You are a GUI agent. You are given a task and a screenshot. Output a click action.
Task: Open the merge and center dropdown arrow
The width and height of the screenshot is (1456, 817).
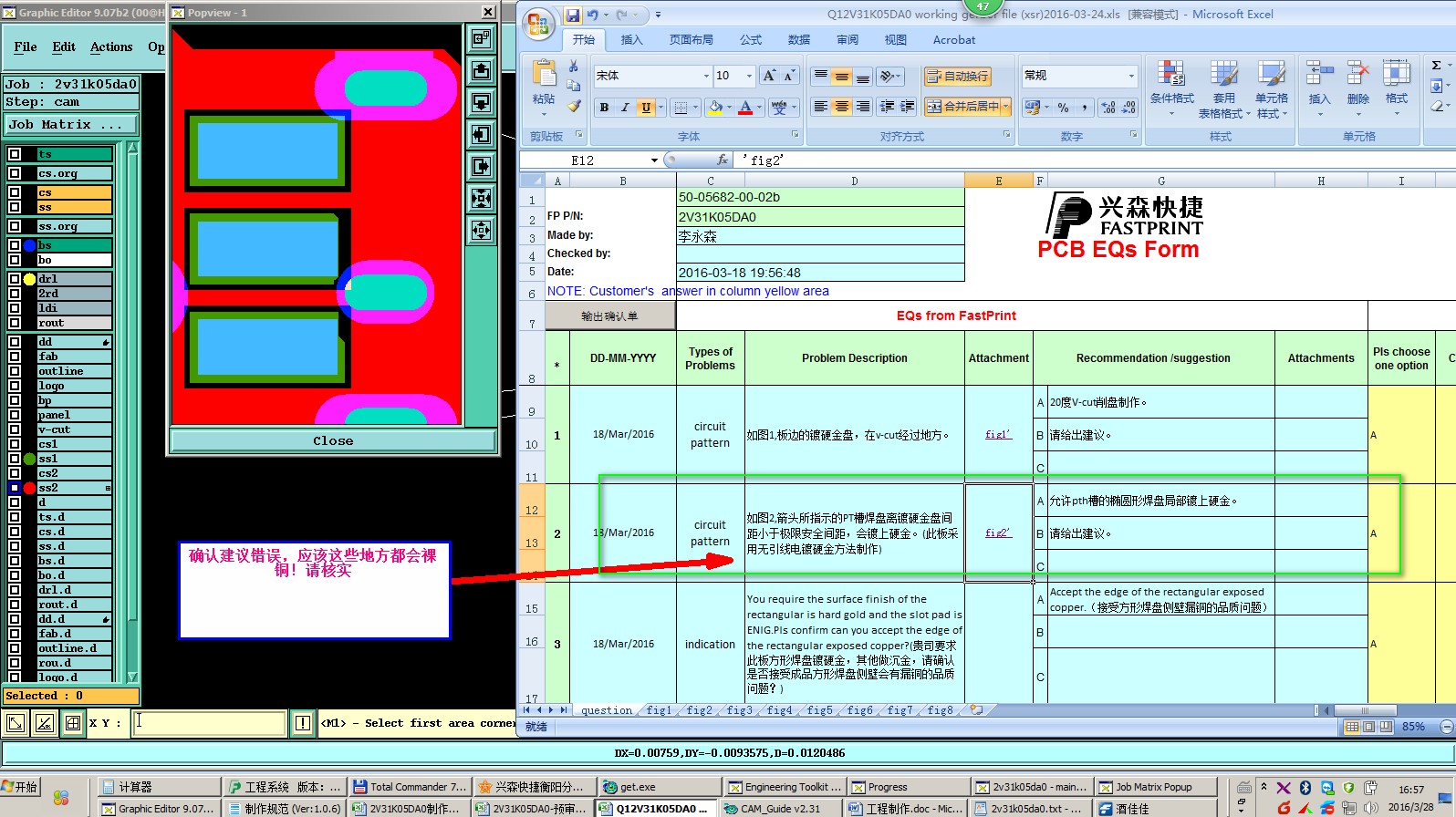(x=1006, y=107)
